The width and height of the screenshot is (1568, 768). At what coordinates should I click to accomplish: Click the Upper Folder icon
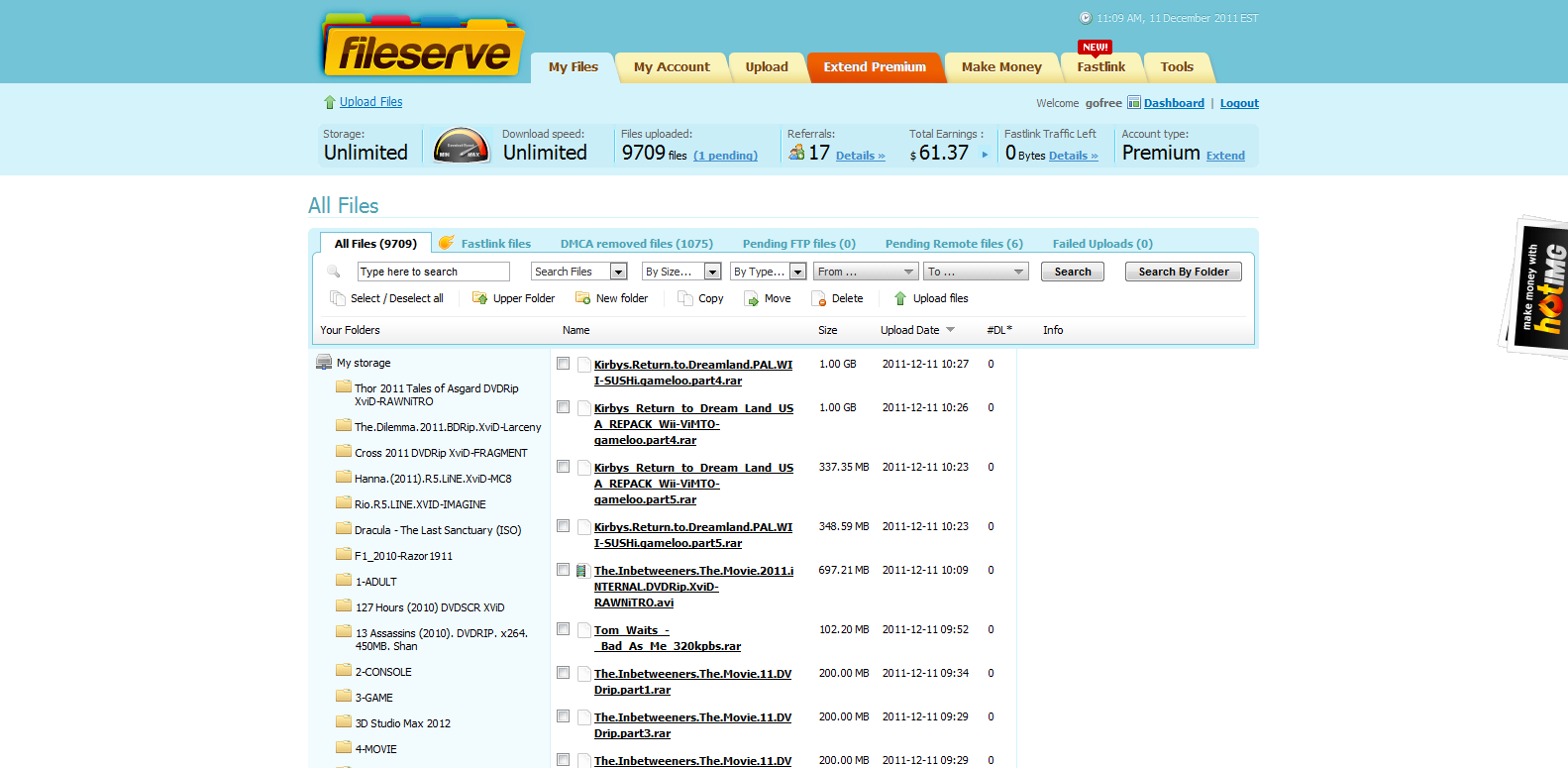pyautogui.click(x=480, y=298)
